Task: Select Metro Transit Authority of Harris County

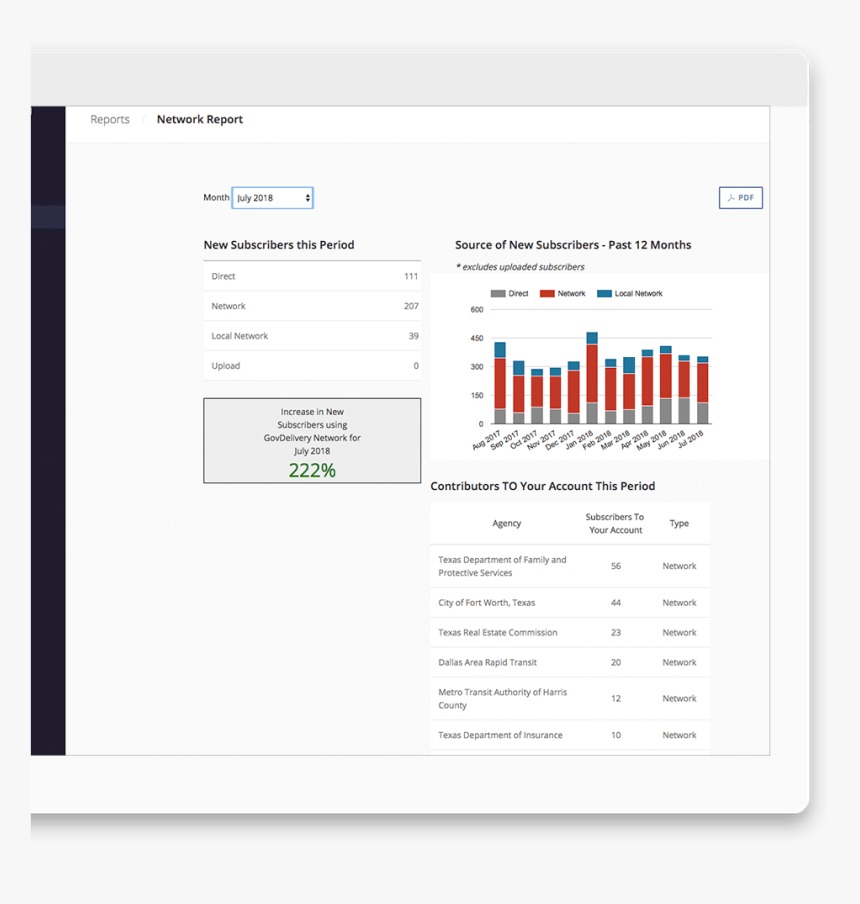Action: [x=570, y=698]
